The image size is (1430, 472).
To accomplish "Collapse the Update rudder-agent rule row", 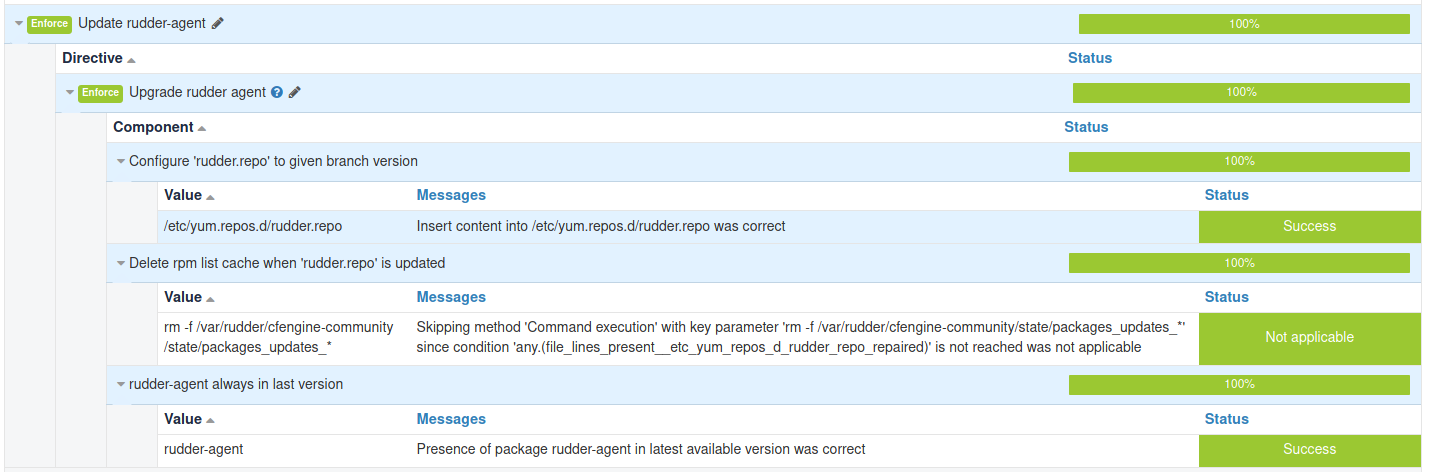I will tap(19, 23).
